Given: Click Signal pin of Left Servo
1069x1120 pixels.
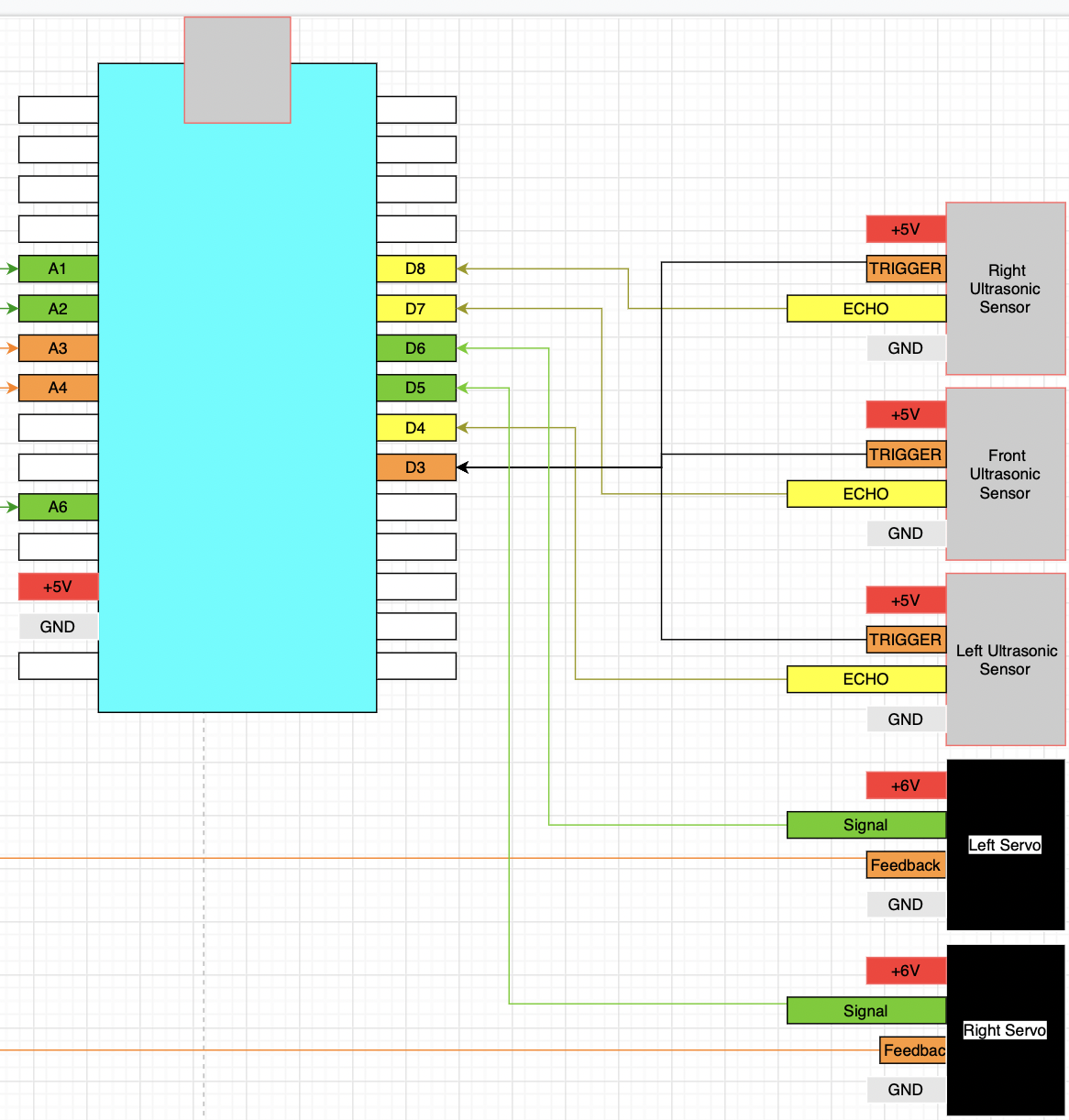Looking at the screenshot, I should coord(866,825).
